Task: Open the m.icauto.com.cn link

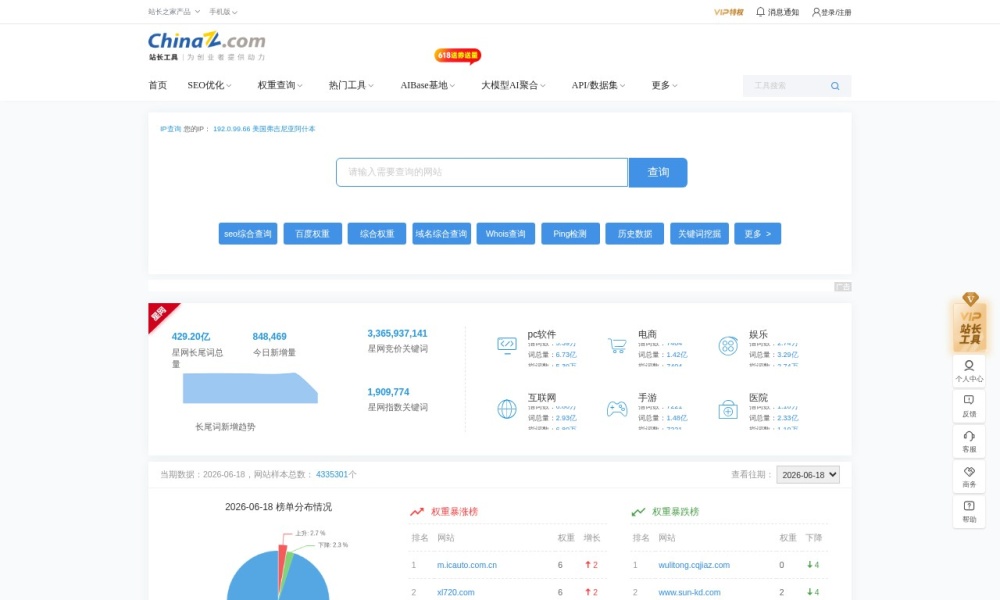Action: click(x=467, y=565)
